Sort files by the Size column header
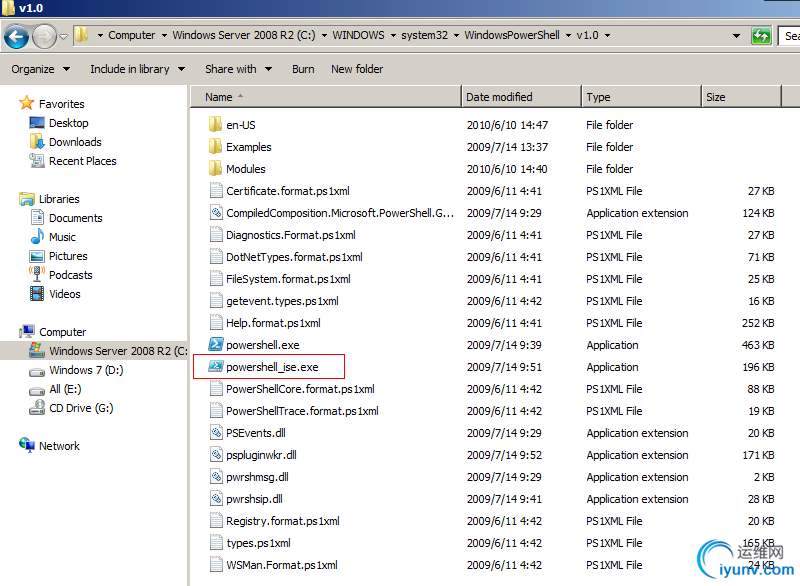The image size is (800, 586). click(741, 97)
